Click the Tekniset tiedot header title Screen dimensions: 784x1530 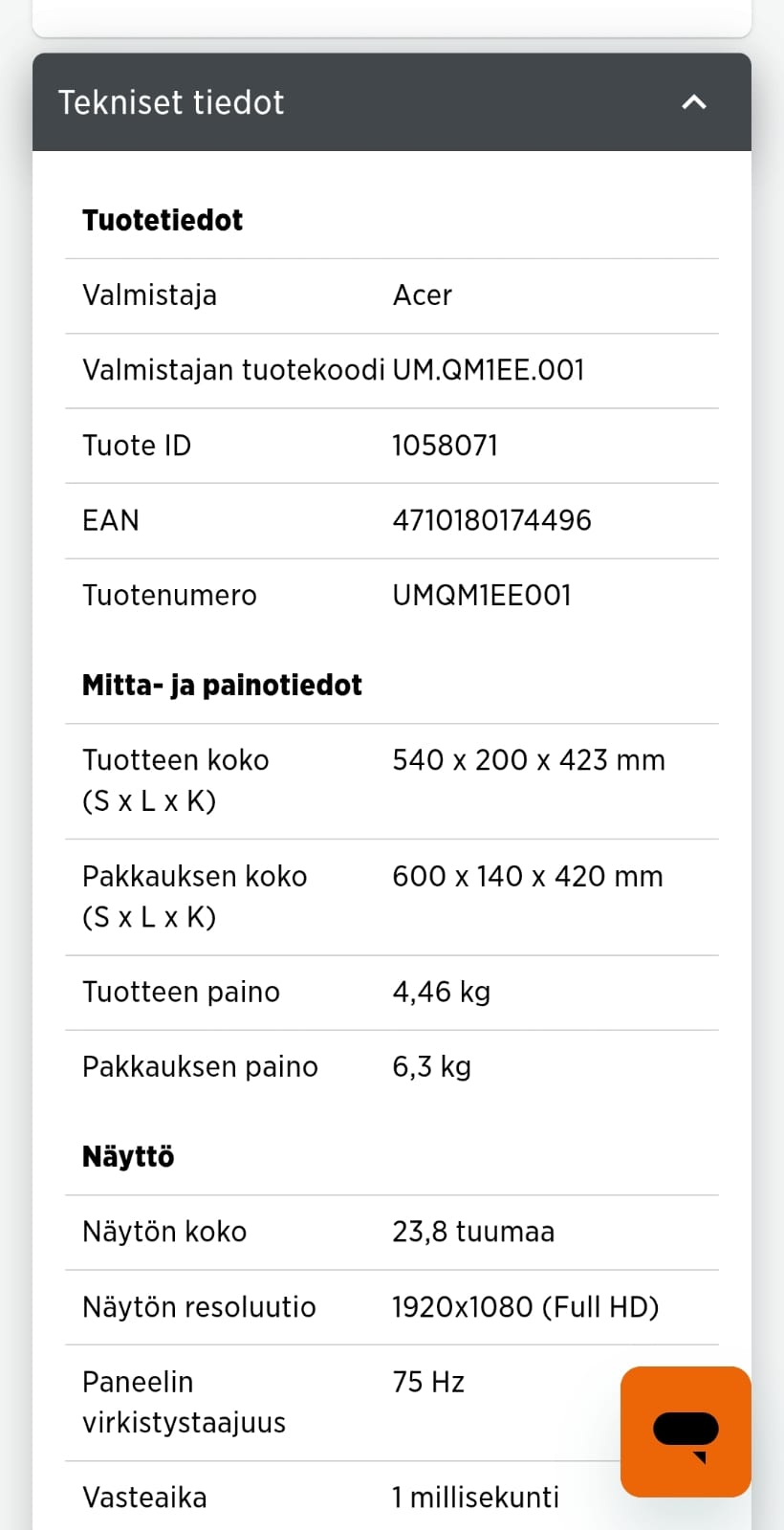[x=171, y=102]
